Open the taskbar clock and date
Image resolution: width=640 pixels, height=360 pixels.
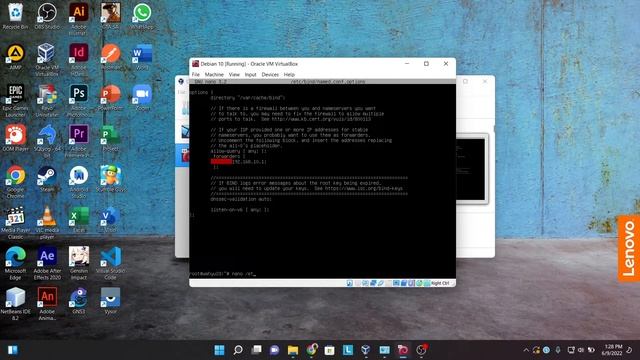click(x=612, y=350)
